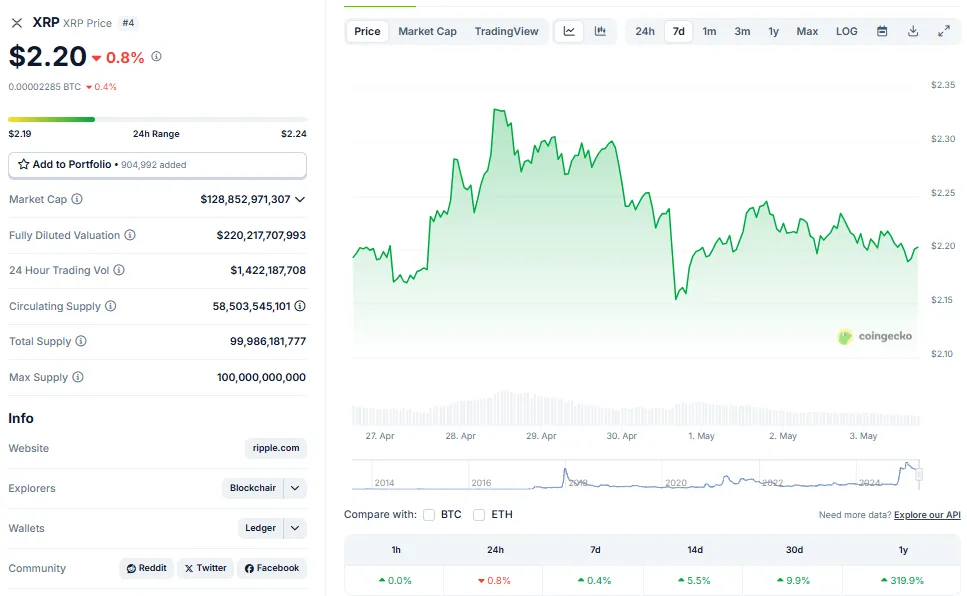Open the Max Supply info icon
Screen dimensions: 967x596
(x=78, y=376)
